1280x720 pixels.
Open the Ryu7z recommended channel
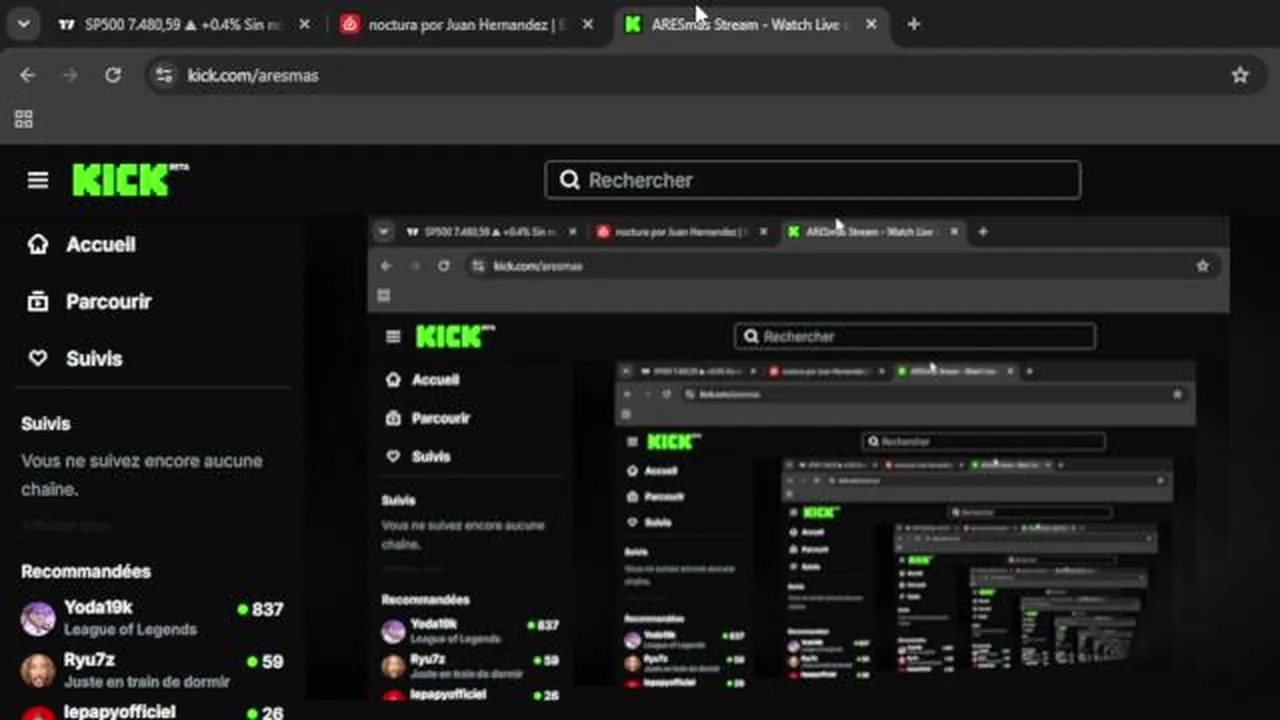click(152, 670)
